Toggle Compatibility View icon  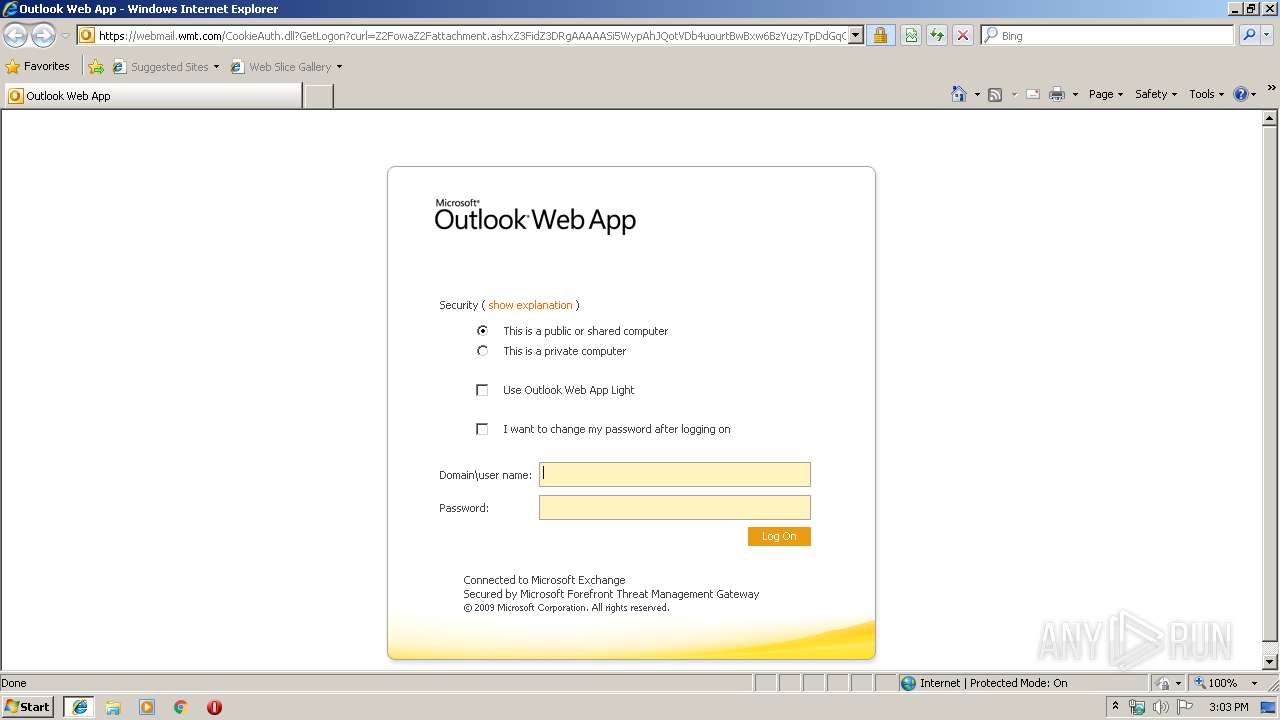point(911,35)
